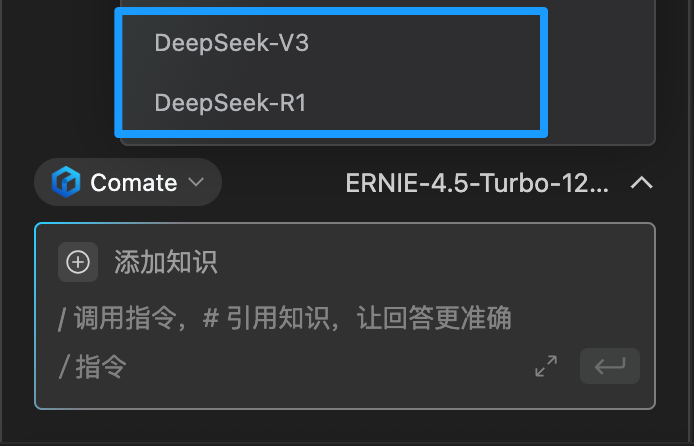
Task: Click the Comate cube logo icon
Action: click(66, 182)
